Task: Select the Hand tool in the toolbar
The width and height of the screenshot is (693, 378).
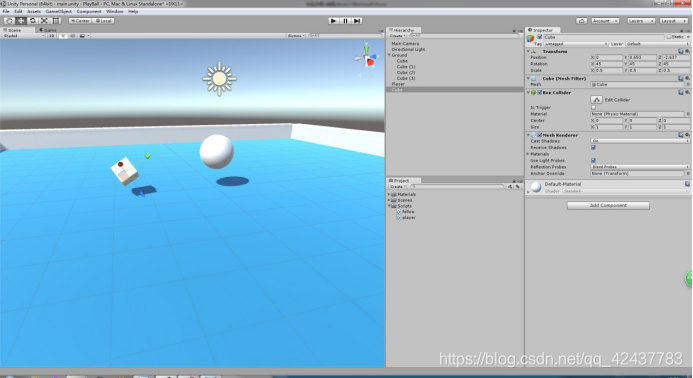Action: tap(9, 21)
